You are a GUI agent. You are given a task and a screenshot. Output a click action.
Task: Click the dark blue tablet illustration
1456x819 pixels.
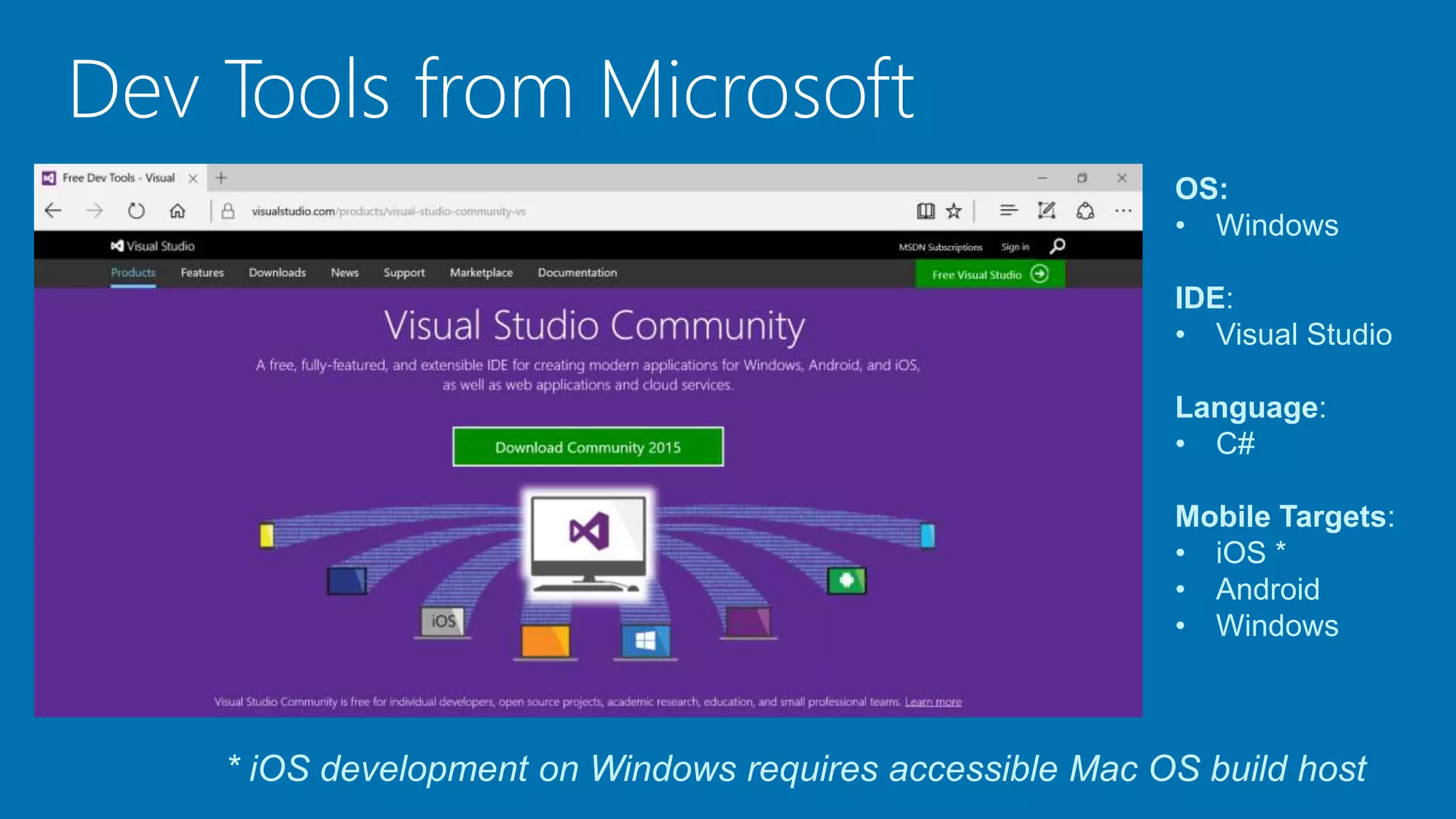click(x=347, y=581)
